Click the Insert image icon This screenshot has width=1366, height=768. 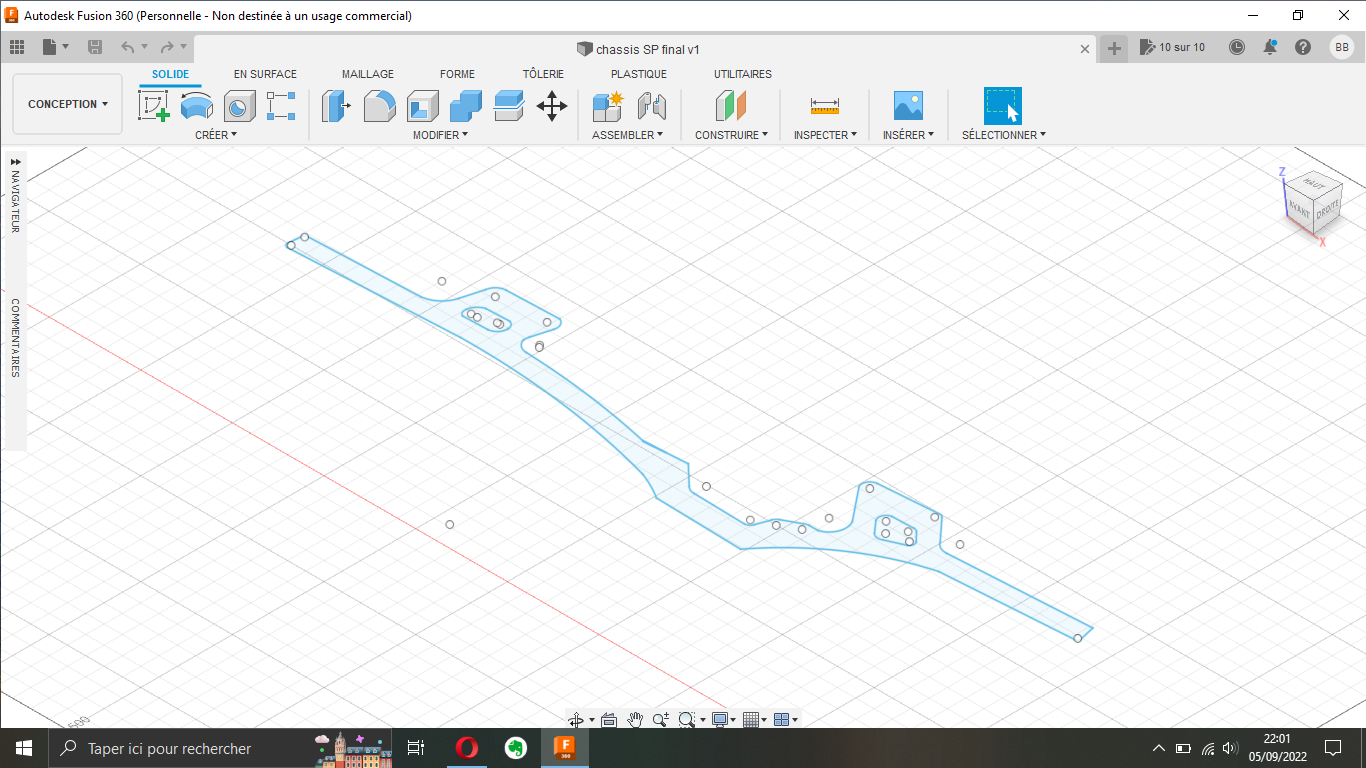pos(908,106)
